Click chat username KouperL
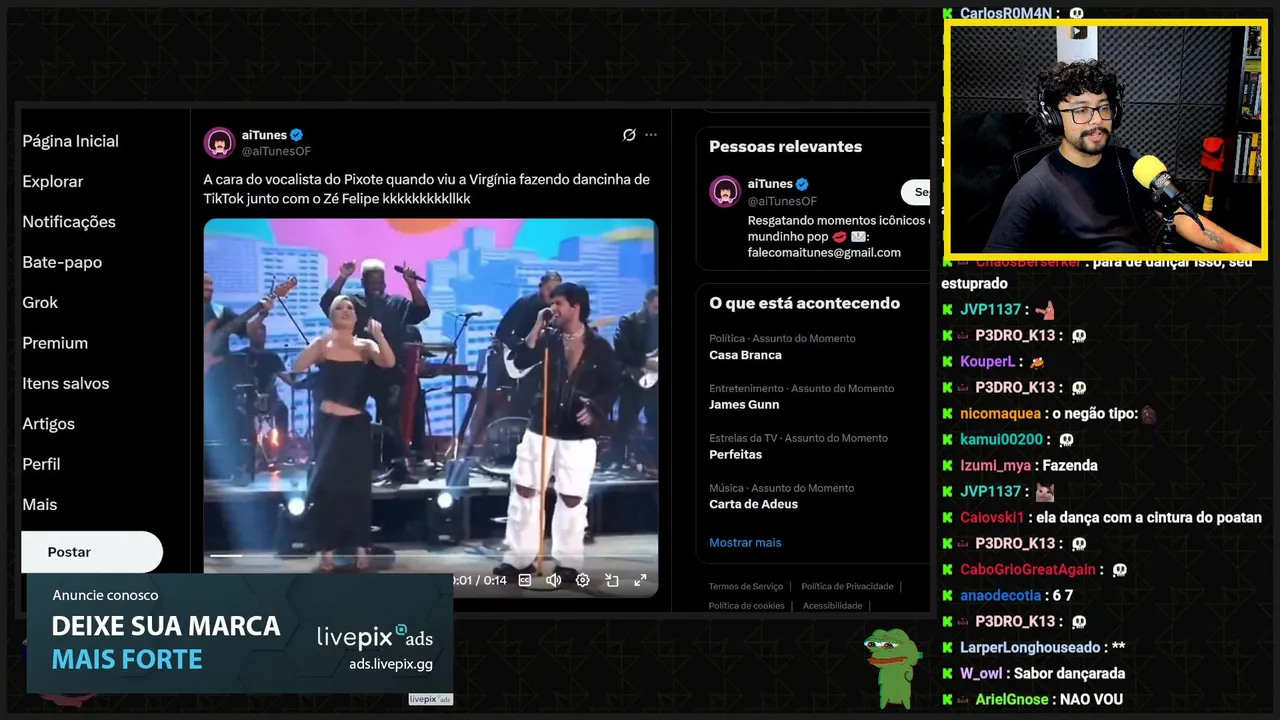This screenshot has height=720, width=1280. tap(987, 361)
